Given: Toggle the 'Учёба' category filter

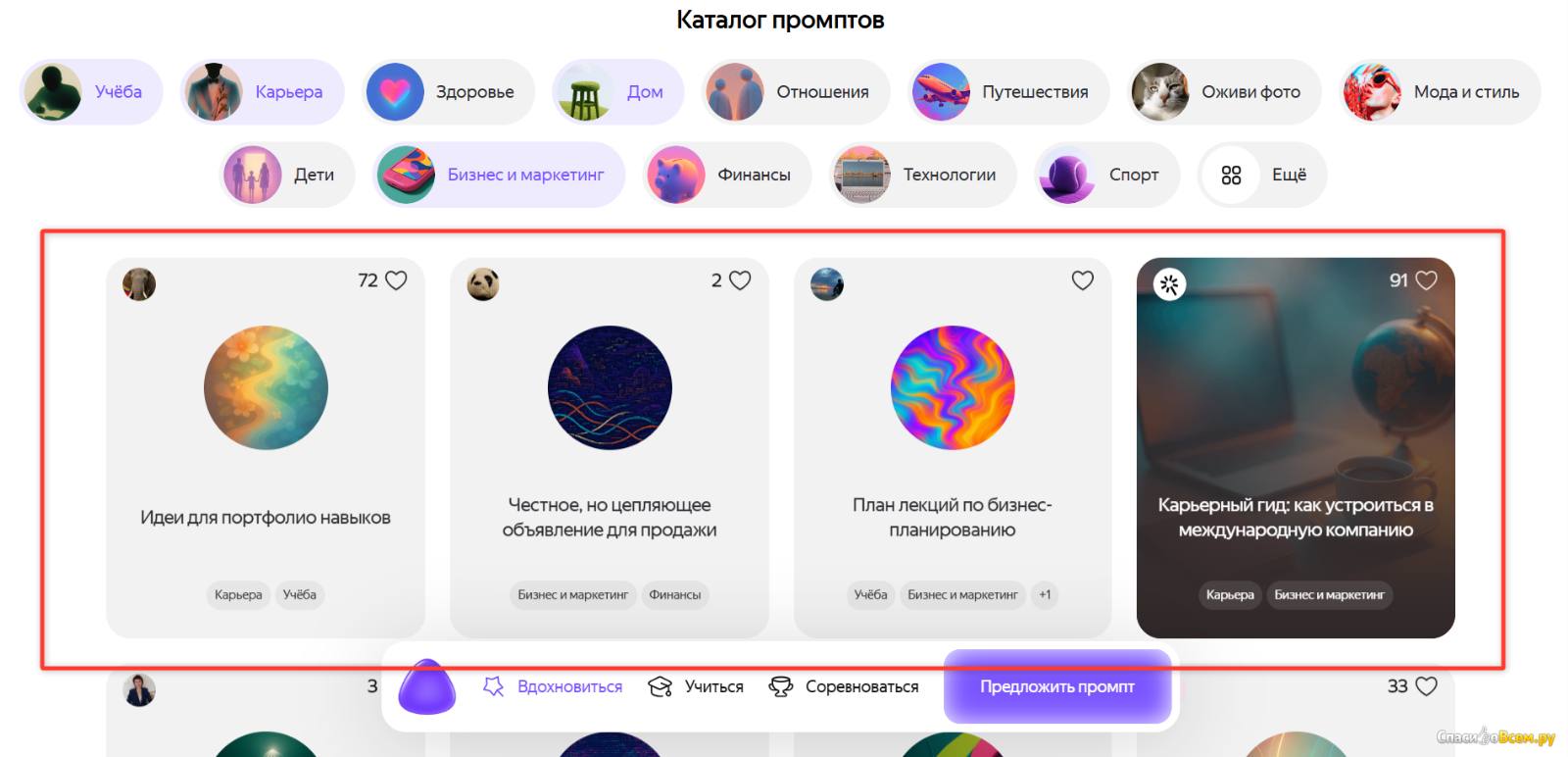Looking at the screenshot, I should pos(90,92).
